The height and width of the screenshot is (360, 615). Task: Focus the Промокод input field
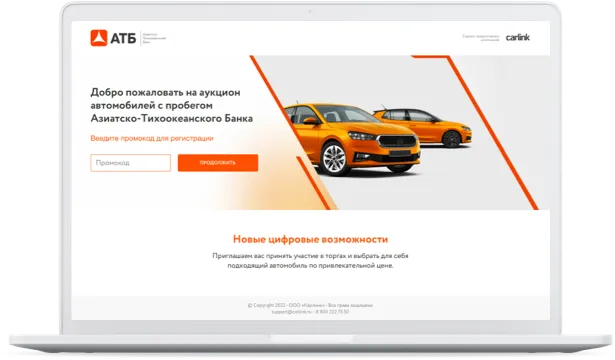coord(131,163)
